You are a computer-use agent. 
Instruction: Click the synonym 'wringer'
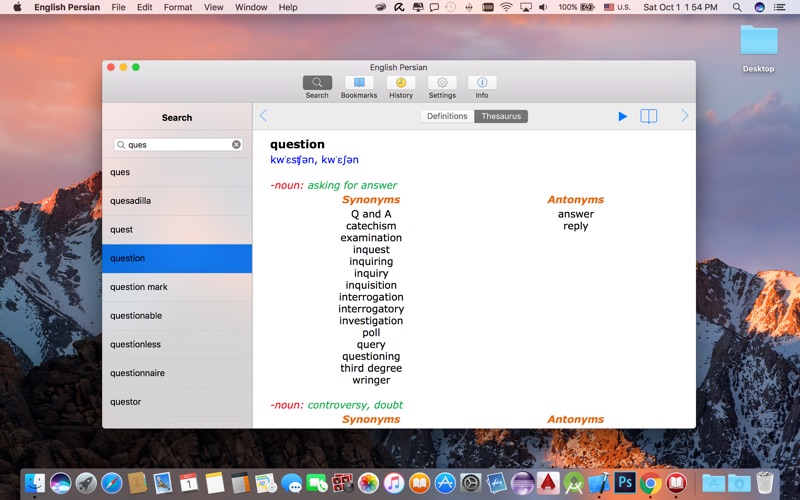click(x=371, y=380)
